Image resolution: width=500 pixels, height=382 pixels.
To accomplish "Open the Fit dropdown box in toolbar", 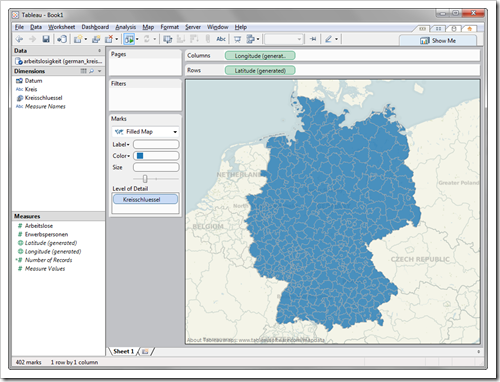I will click(x=284, y=39).
